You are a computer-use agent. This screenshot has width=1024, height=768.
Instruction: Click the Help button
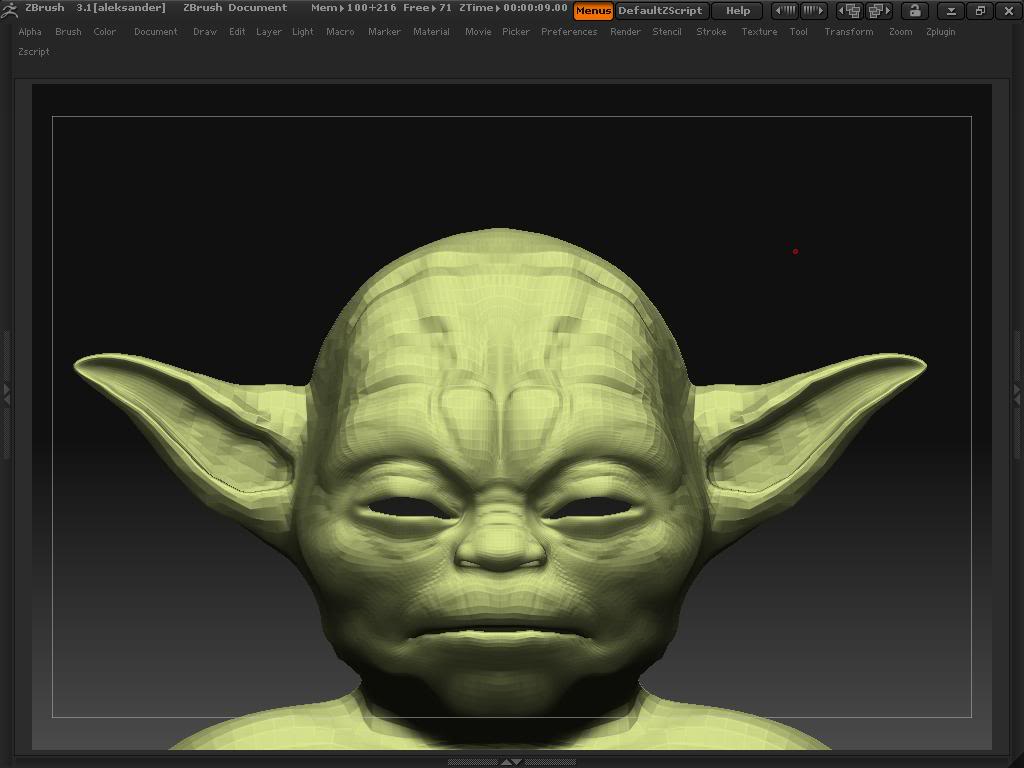(738, 10)
